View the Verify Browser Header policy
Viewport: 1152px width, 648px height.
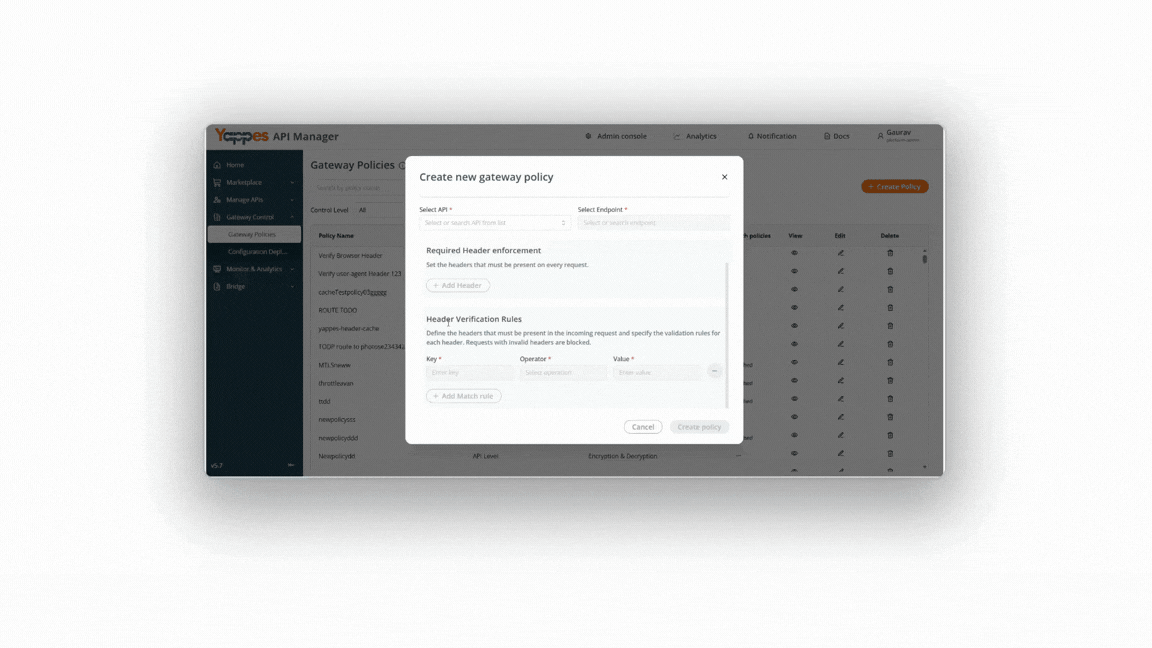tap(794, 253)
